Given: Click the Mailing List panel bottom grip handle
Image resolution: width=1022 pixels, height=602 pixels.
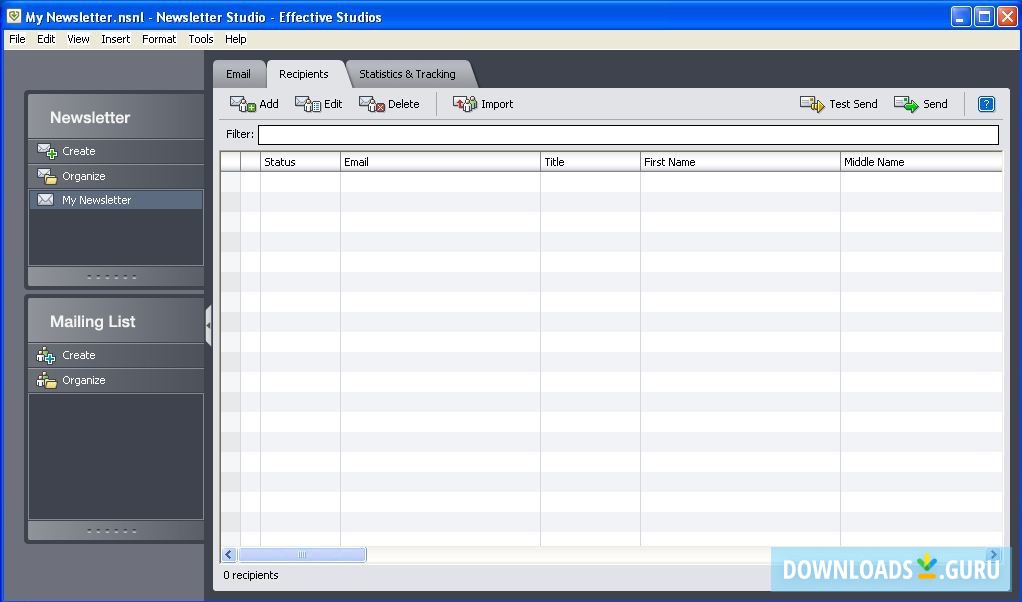Looking at the screenshot, I should [x=113, y=531].
